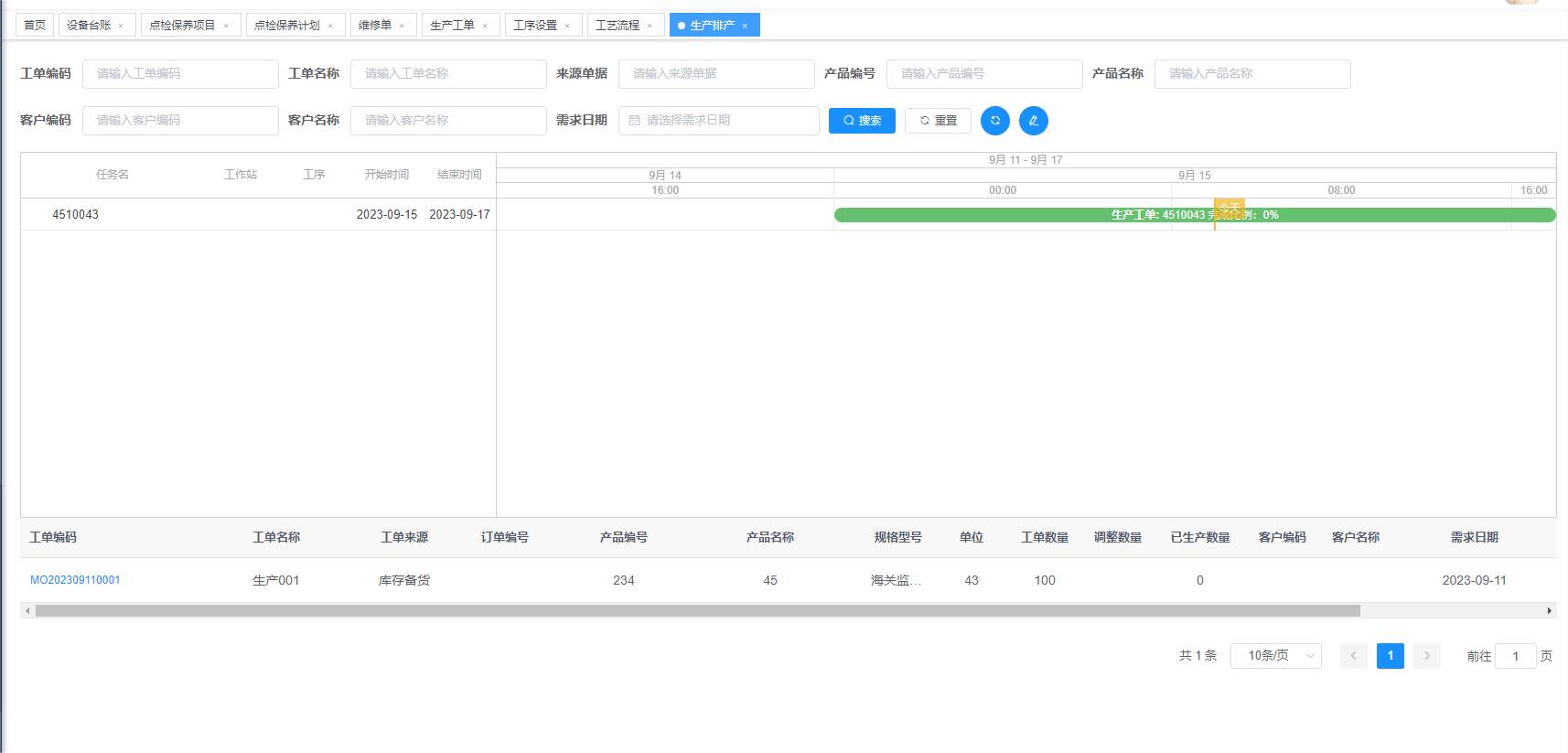
Task: Click the round blue refresh icon button
Action: tap(994, 121)
